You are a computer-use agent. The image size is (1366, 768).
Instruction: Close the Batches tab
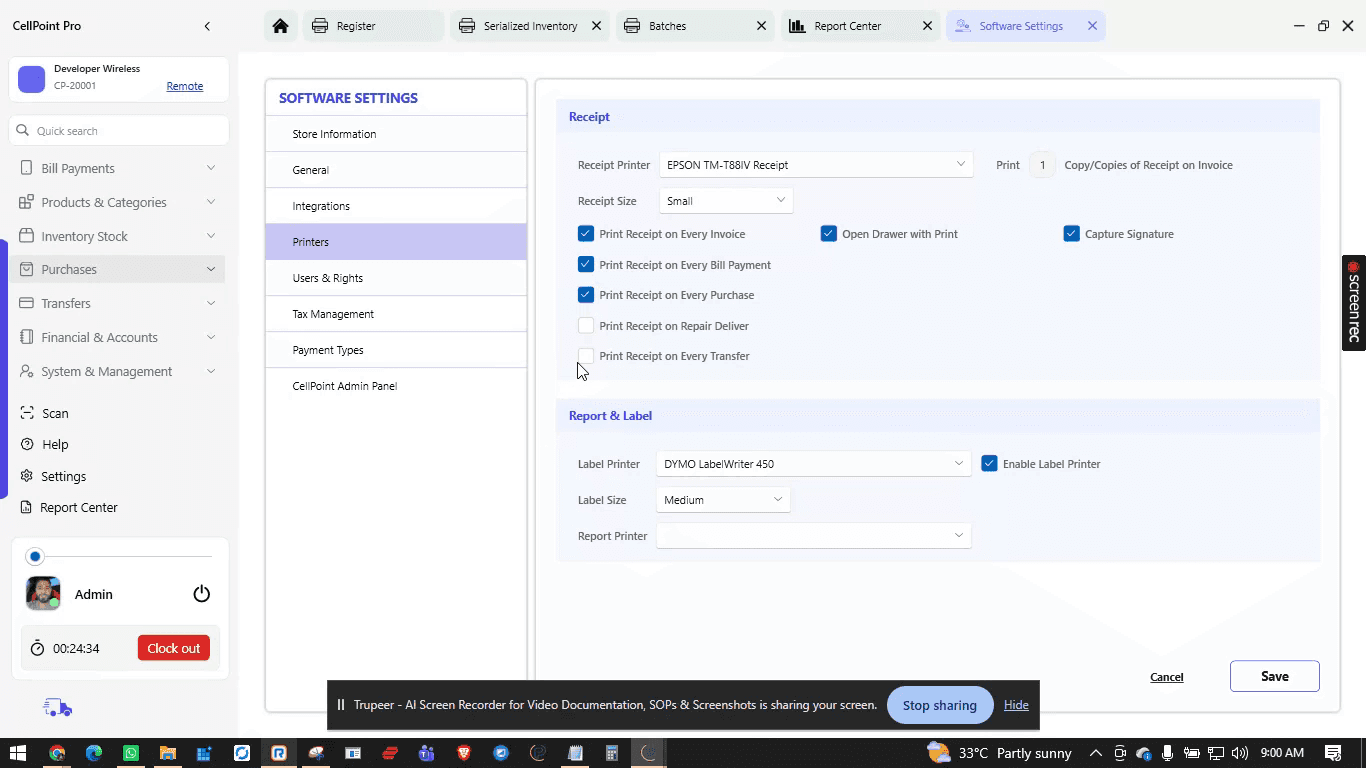[x=761, y=26]
